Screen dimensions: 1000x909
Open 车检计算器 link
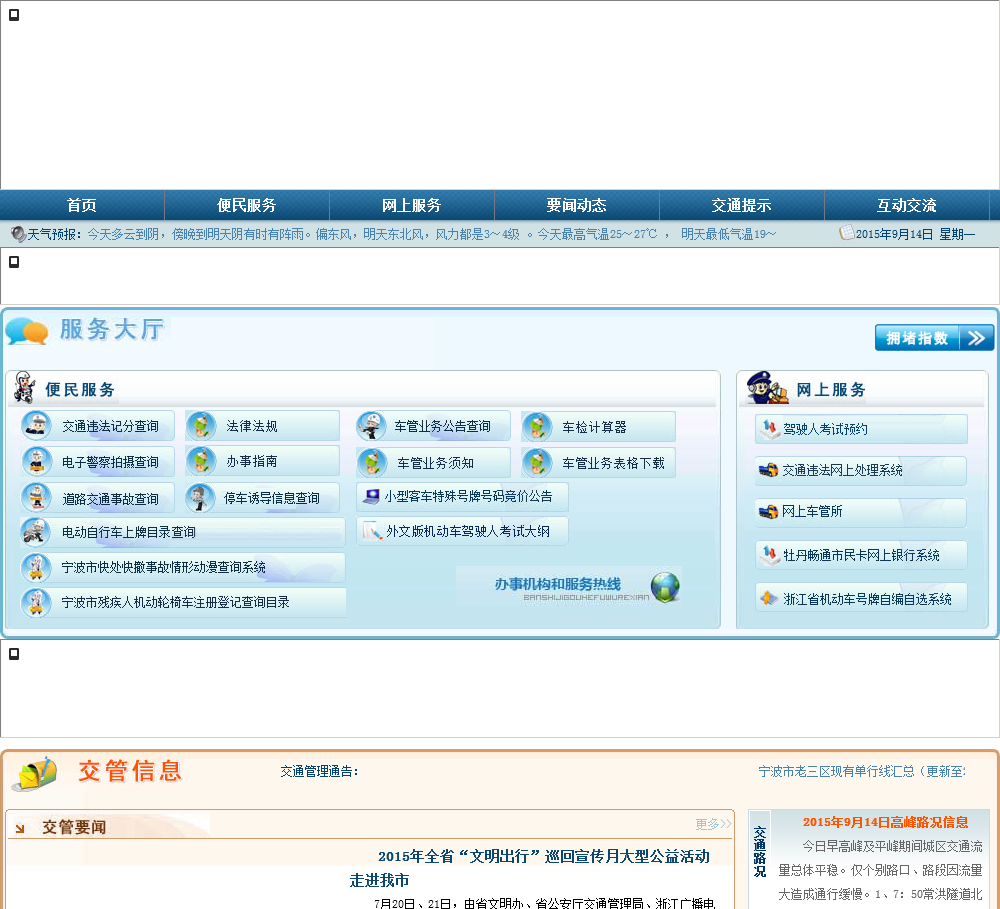pyautogui.click(x=594, y=427)
